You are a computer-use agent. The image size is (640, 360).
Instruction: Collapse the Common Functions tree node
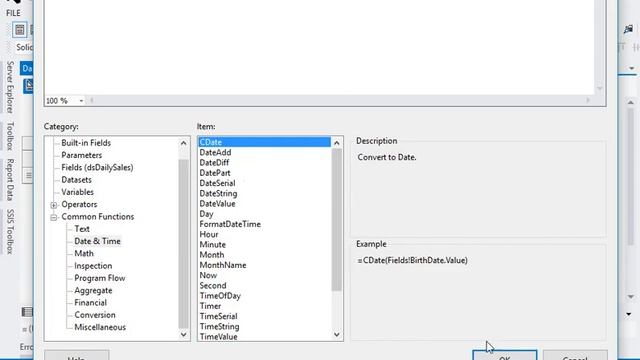(x=53, y=217)
